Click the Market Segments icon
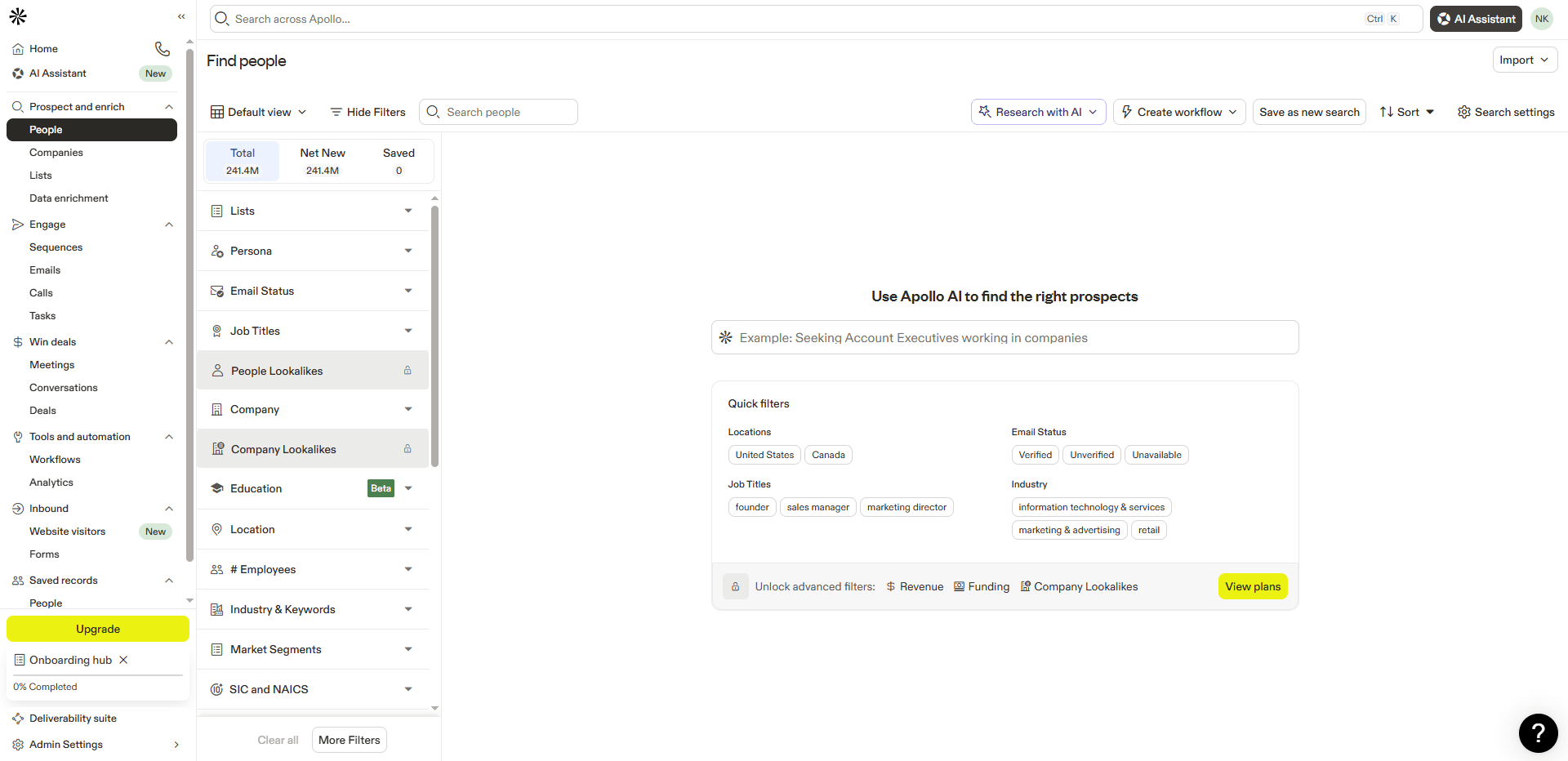1568x761 pixels. pyautogui.click(x=216, y=649)
